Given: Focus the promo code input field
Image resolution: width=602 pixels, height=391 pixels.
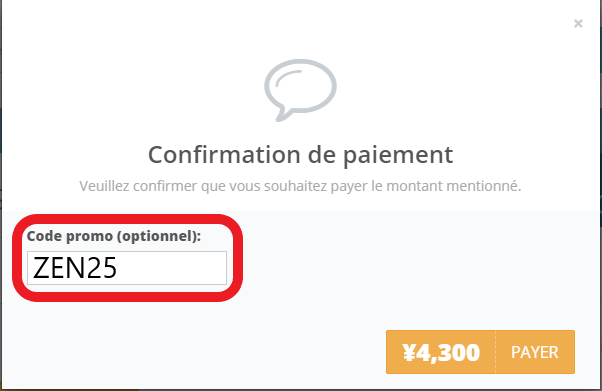Looking at the screenshot, I should click(x=127, y=268).
